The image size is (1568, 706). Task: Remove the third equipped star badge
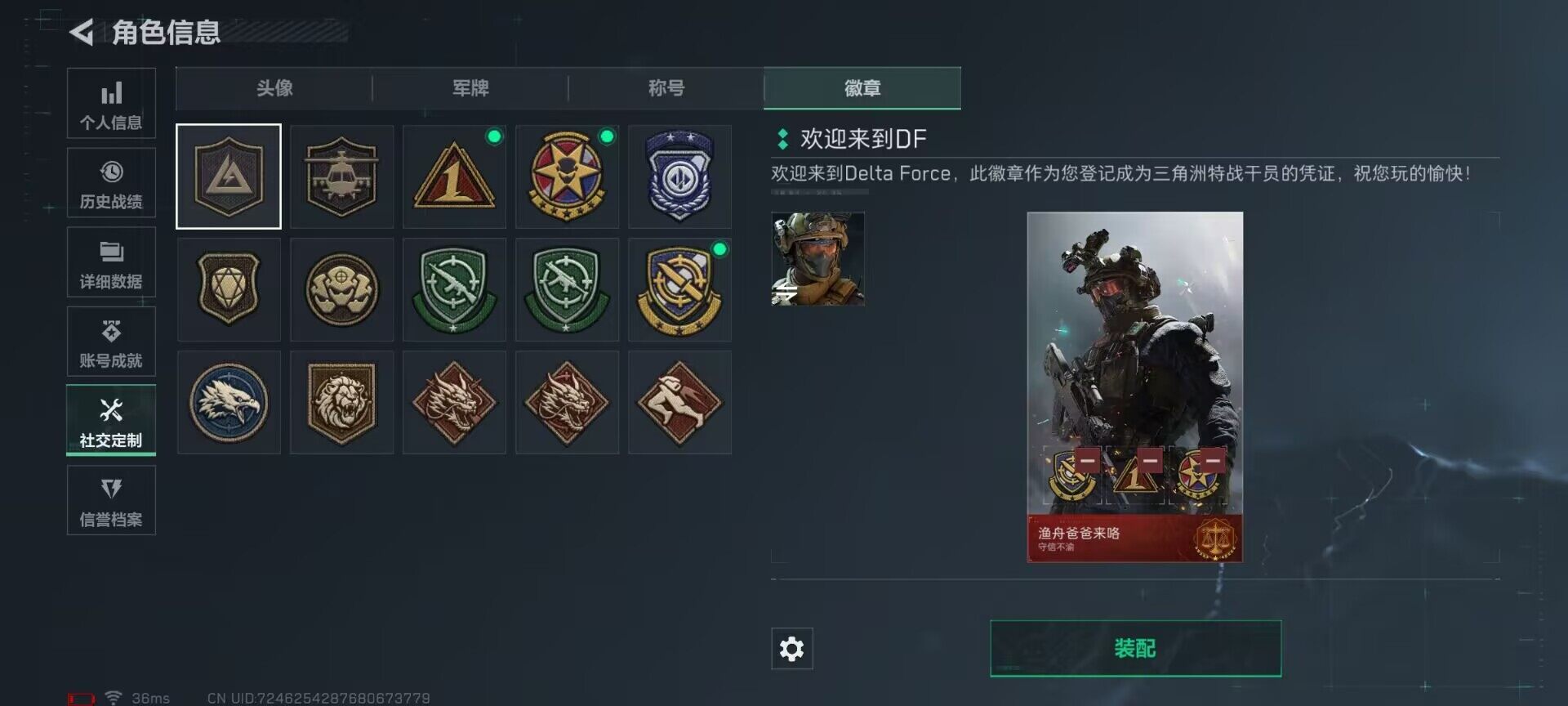coord(1213,461)
